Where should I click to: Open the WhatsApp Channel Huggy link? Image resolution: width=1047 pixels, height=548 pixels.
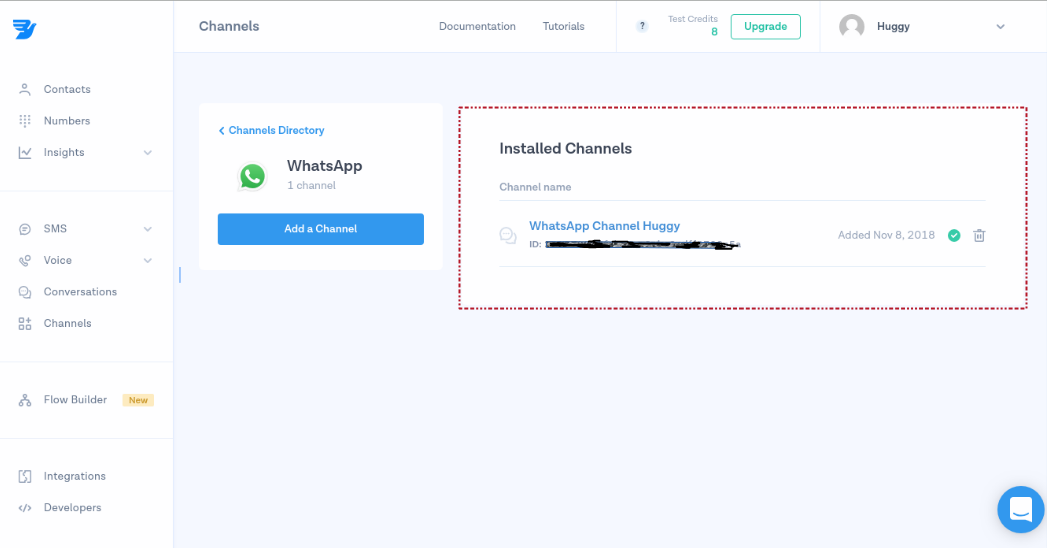point(604,226)
